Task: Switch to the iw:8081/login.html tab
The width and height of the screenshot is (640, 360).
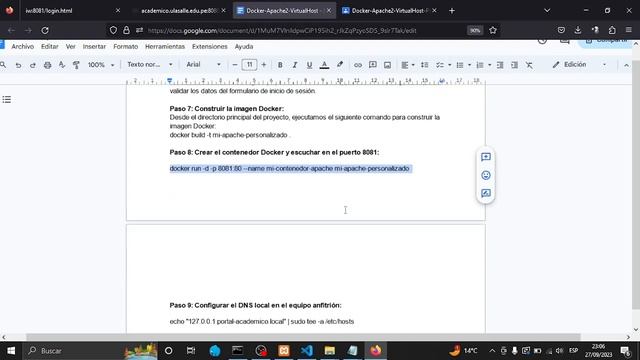Action: point(72,11)
